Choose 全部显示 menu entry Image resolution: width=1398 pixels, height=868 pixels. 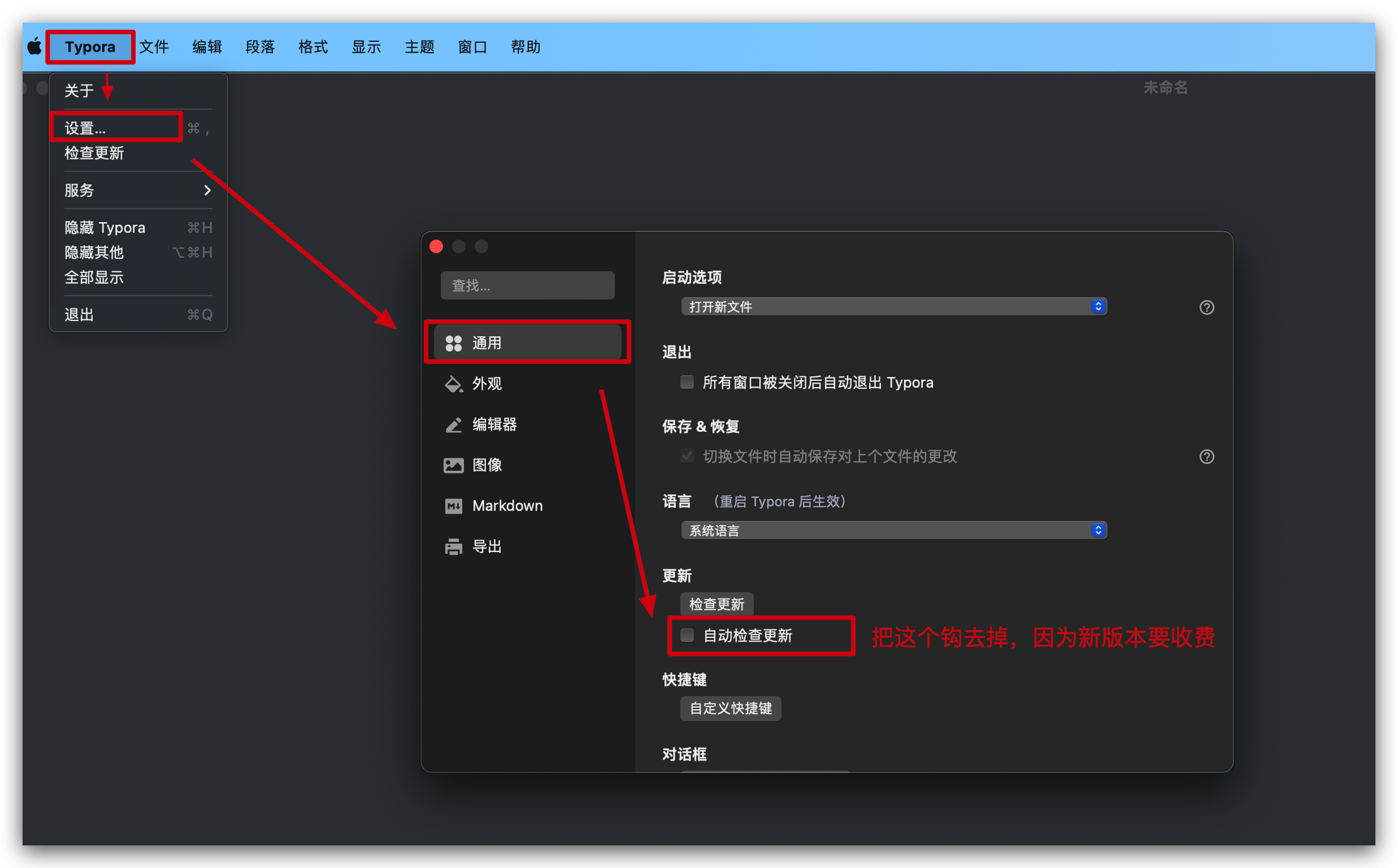(x=138, y=278)
